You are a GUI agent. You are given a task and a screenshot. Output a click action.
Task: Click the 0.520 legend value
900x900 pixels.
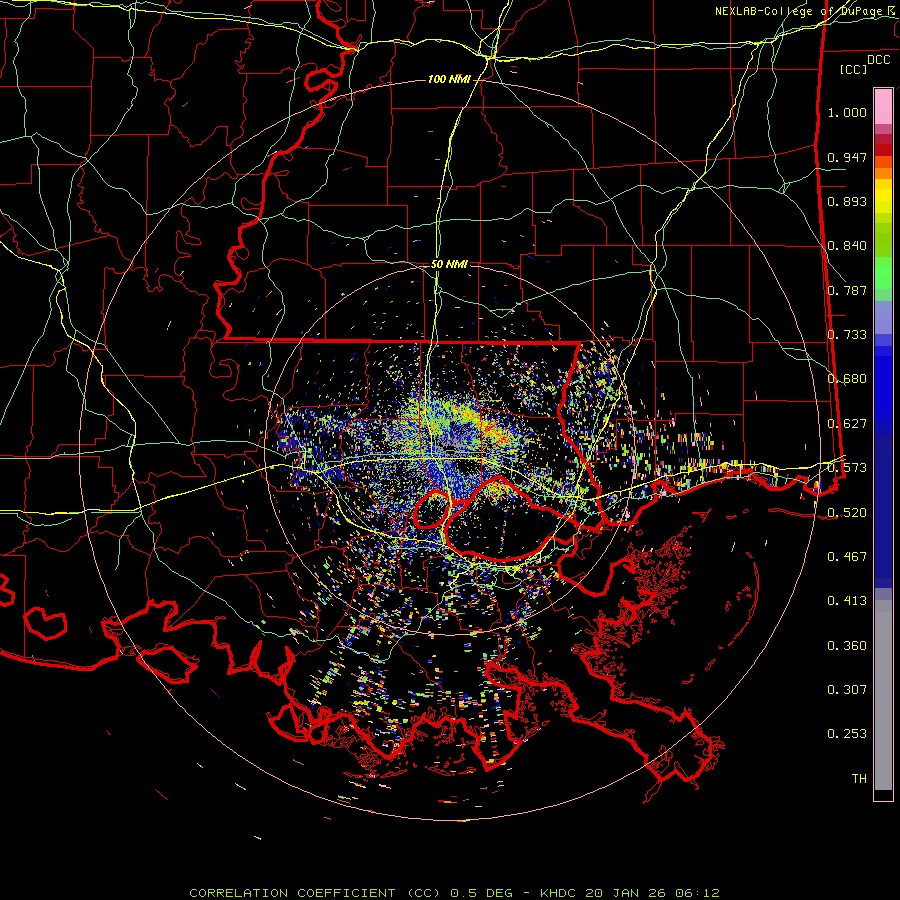point(847,512)
